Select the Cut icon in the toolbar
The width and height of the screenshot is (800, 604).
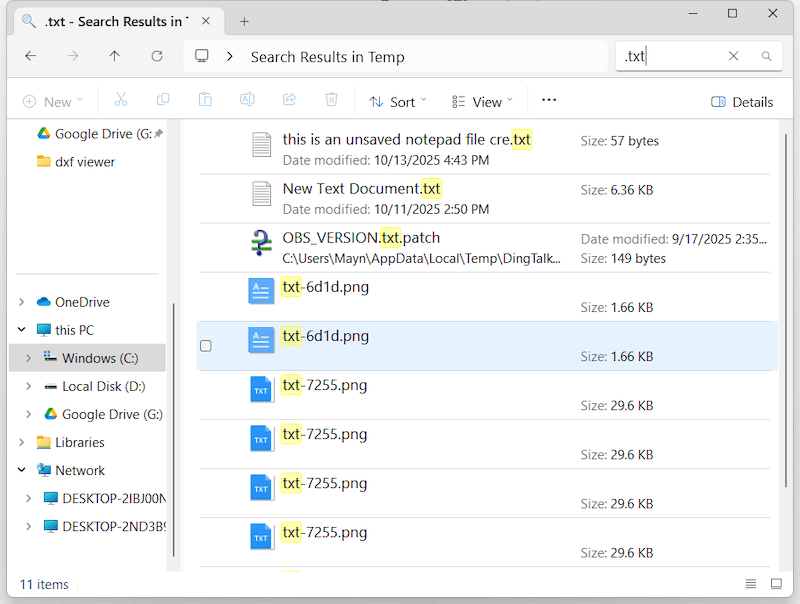pos(119,101)
